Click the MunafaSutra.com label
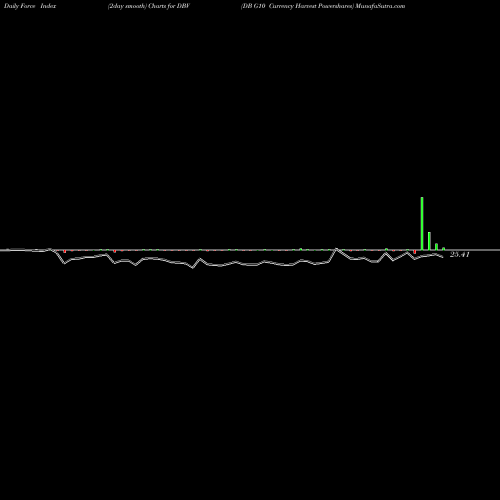The width and height of the screenshot is (500, 500). click(x=380, y=6)
